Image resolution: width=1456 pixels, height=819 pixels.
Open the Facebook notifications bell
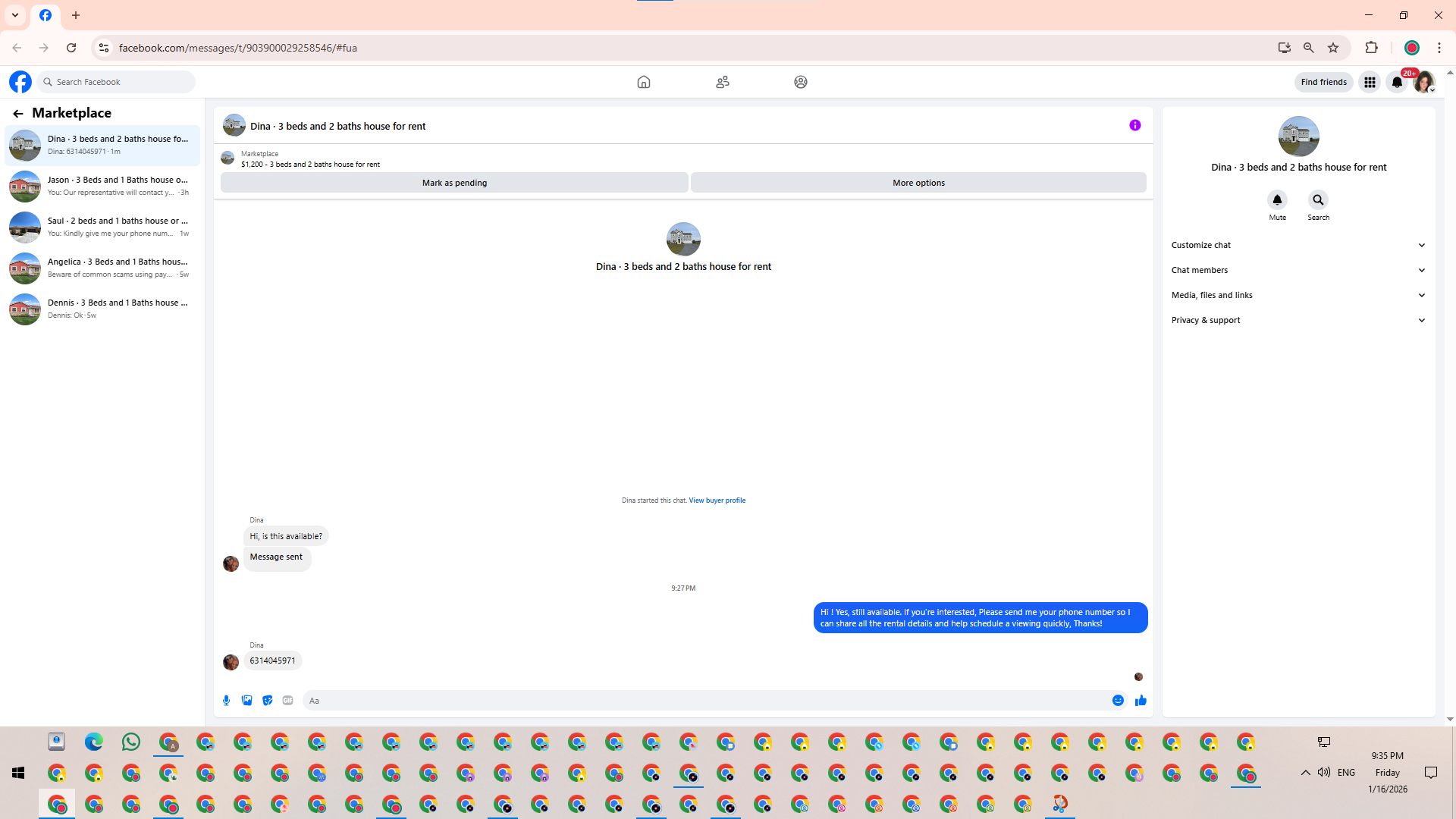pyautogui.click(x=1397, y=82)
